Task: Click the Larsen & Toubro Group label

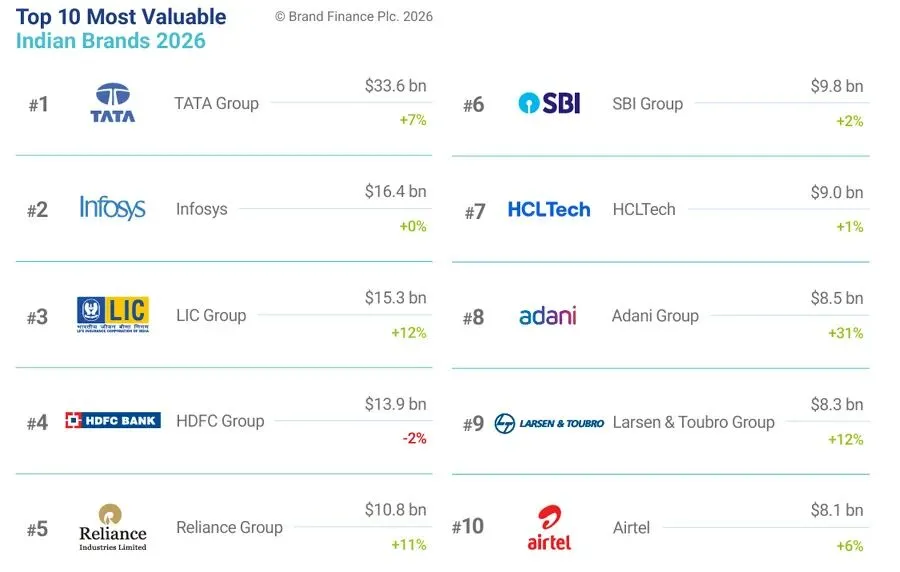Action: [x=693, y=422]
